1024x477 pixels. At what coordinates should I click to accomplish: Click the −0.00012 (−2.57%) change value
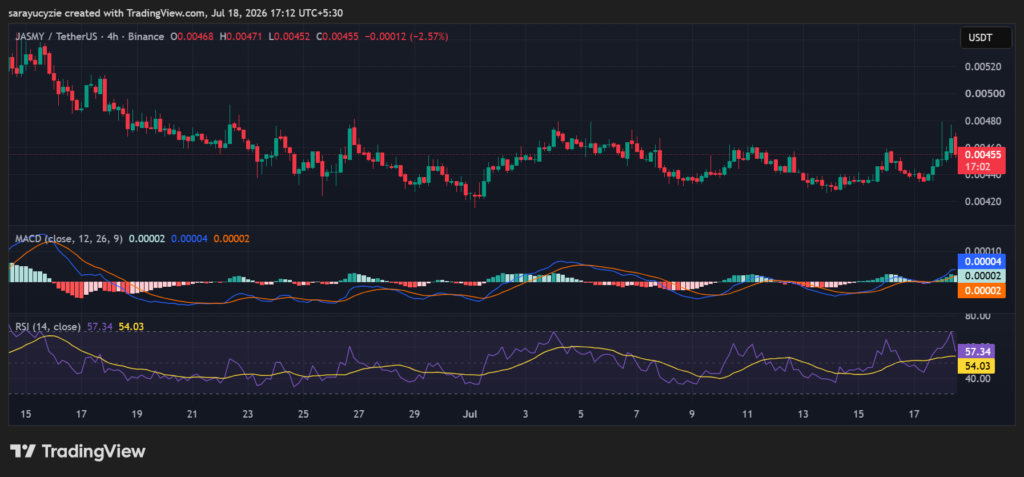point(407,37)
